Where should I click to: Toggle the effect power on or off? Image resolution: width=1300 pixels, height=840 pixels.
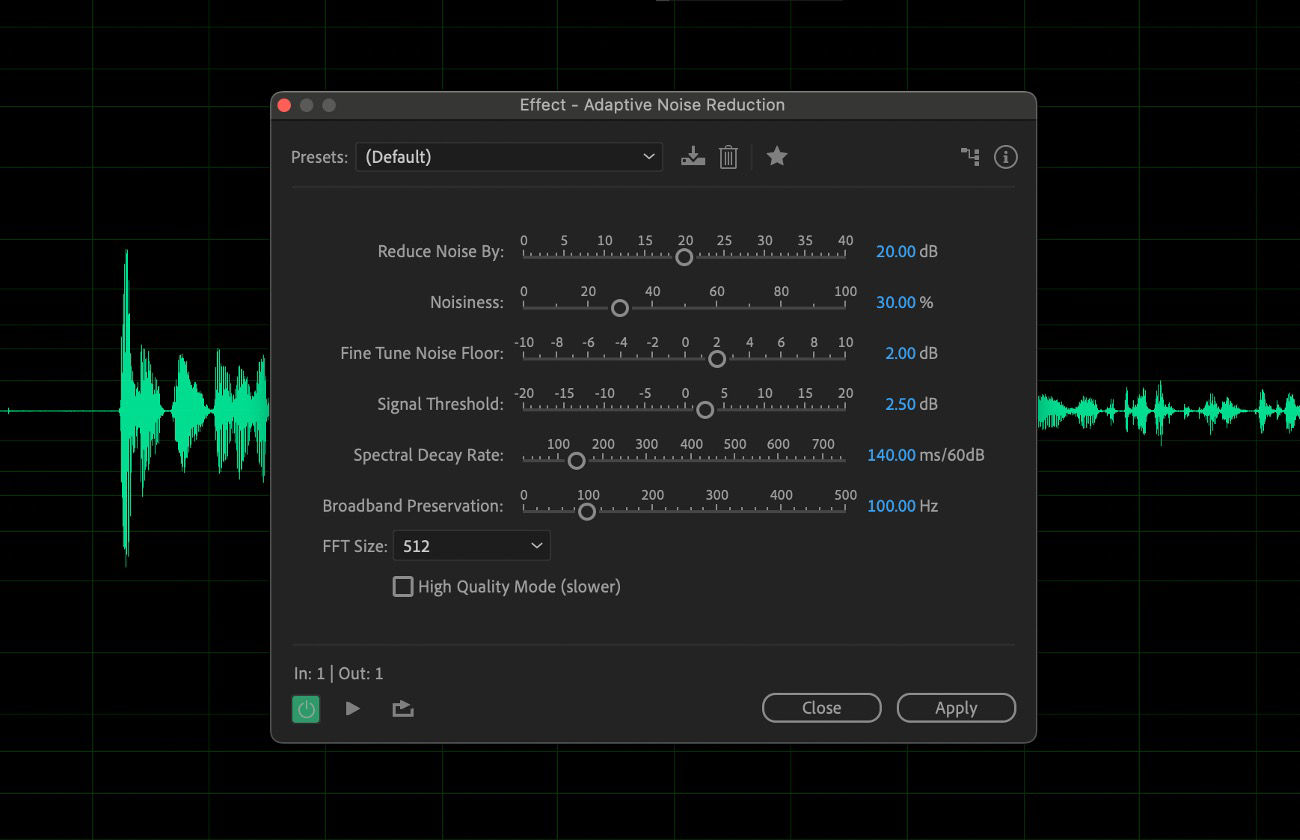pos(306,708)
